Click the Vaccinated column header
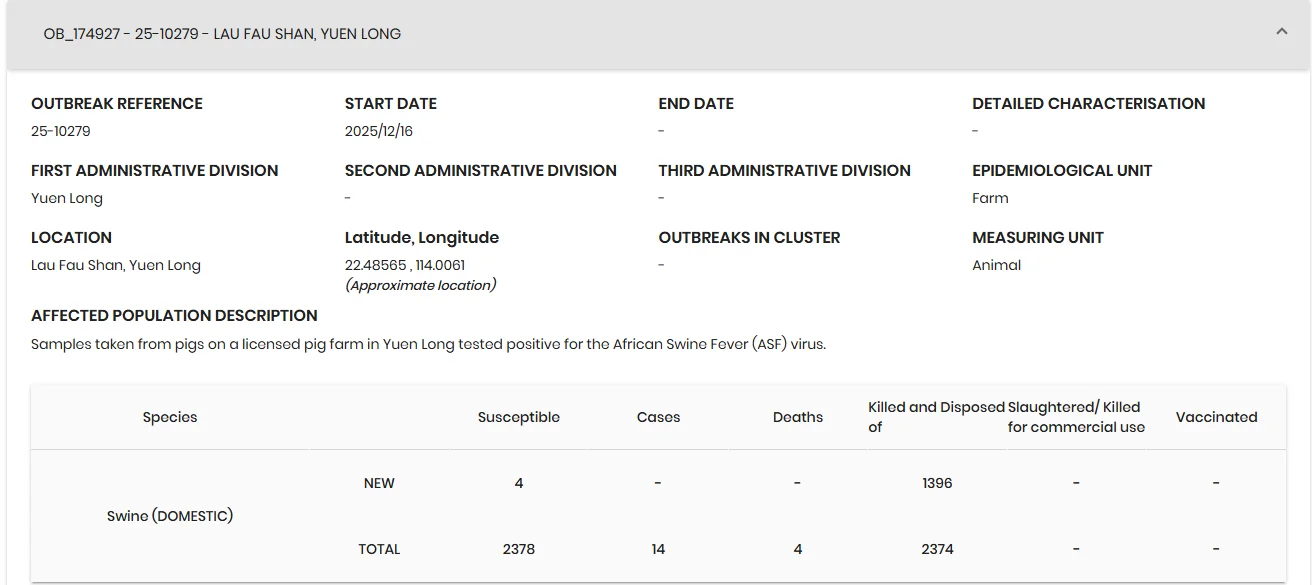The image size is (1312, 585). click(x=1216, y=417)
